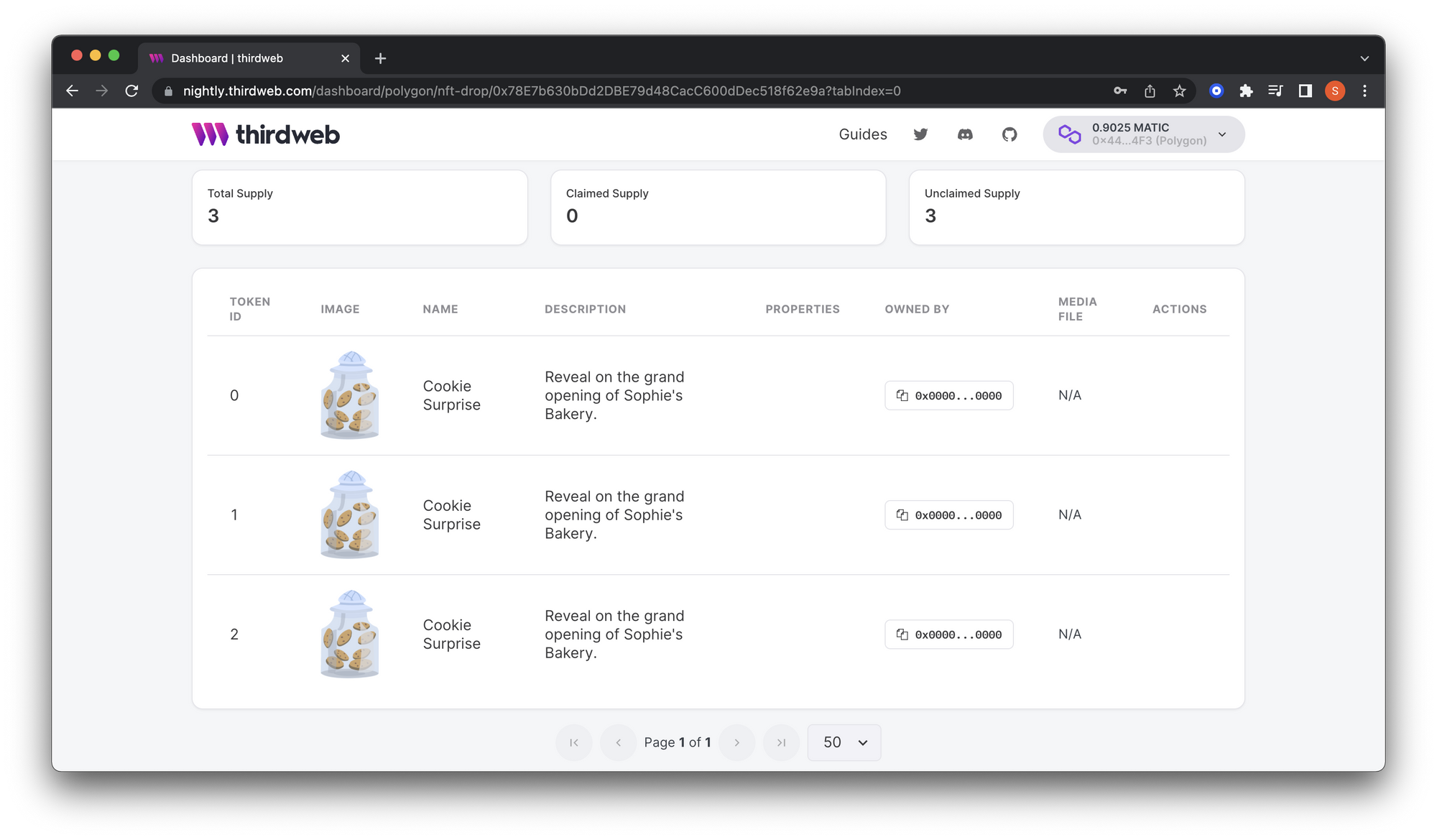Click the ACTIONS column header
Viewport: 1437px width, 840px height.
click(1180, 309)
